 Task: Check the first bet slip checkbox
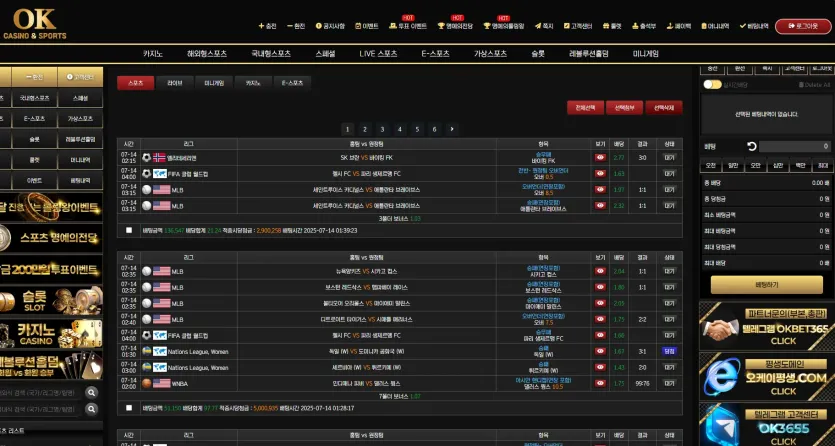(x=129, y=230)
